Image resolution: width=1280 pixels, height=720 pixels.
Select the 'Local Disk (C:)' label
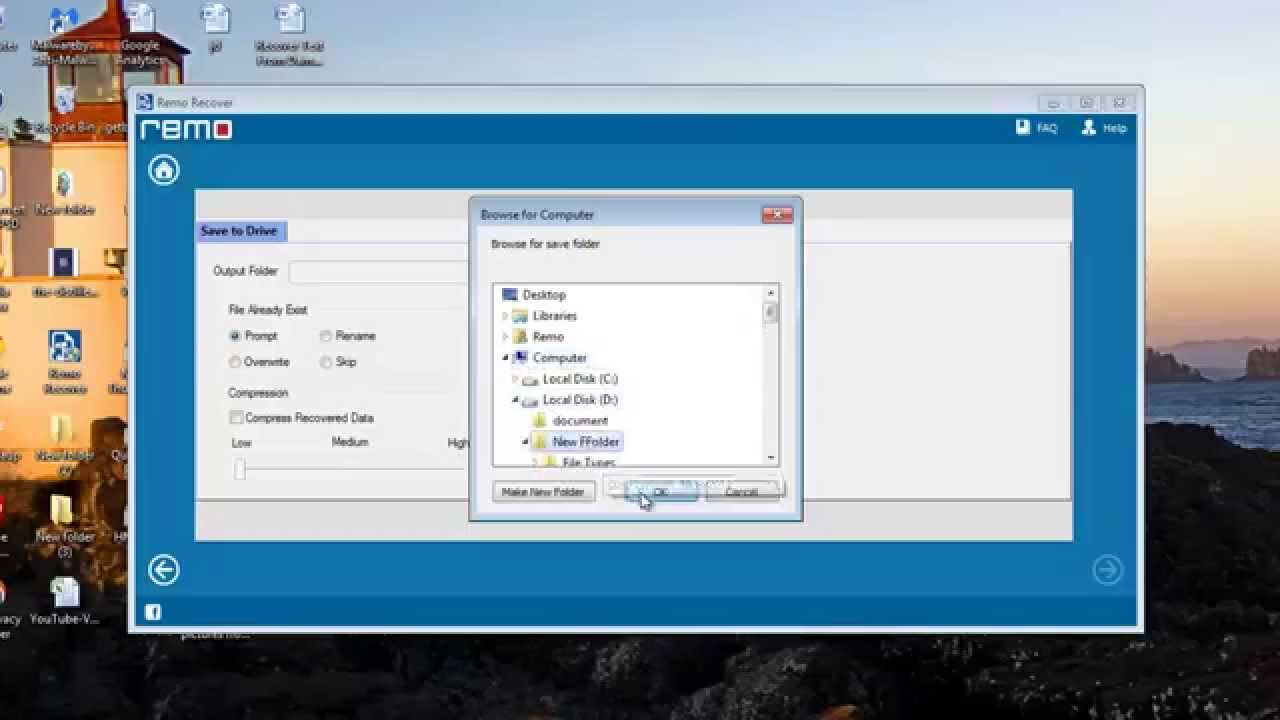(x=580, y=379)
